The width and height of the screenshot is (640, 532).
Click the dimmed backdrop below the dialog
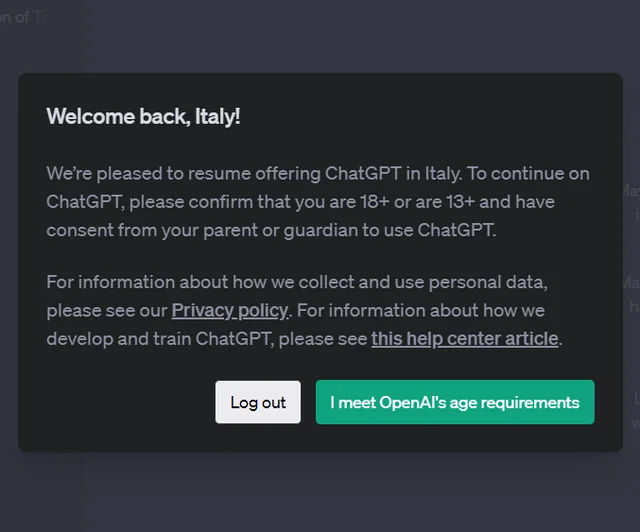coord(320,492)
